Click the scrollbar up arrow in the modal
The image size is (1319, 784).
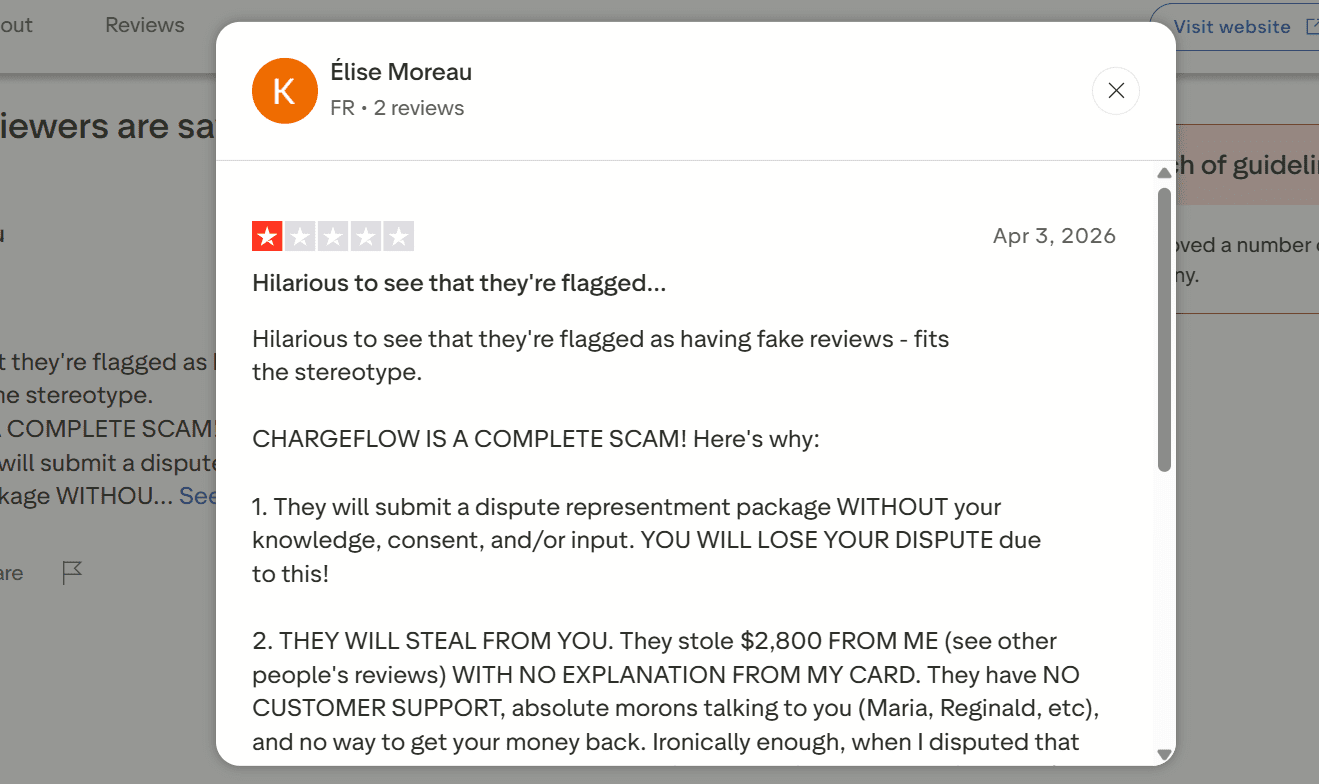tap(1164, 172)
